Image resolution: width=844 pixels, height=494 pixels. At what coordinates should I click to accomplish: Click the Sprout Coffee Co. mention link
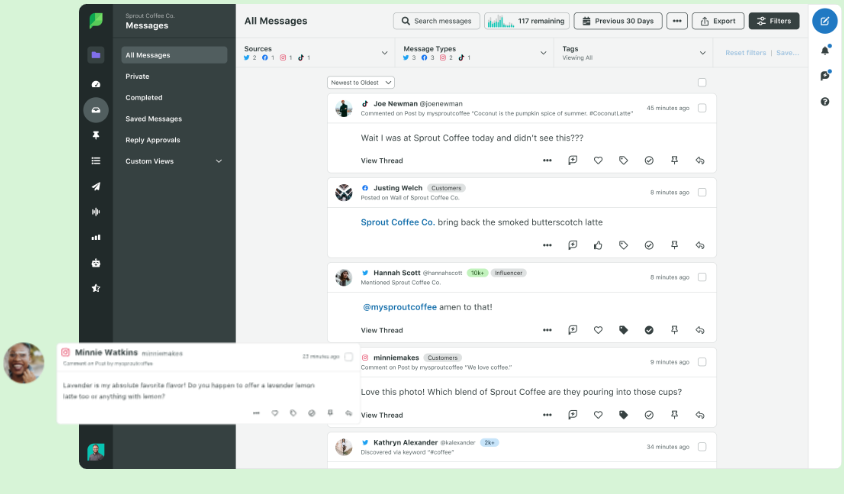(397, 222)
